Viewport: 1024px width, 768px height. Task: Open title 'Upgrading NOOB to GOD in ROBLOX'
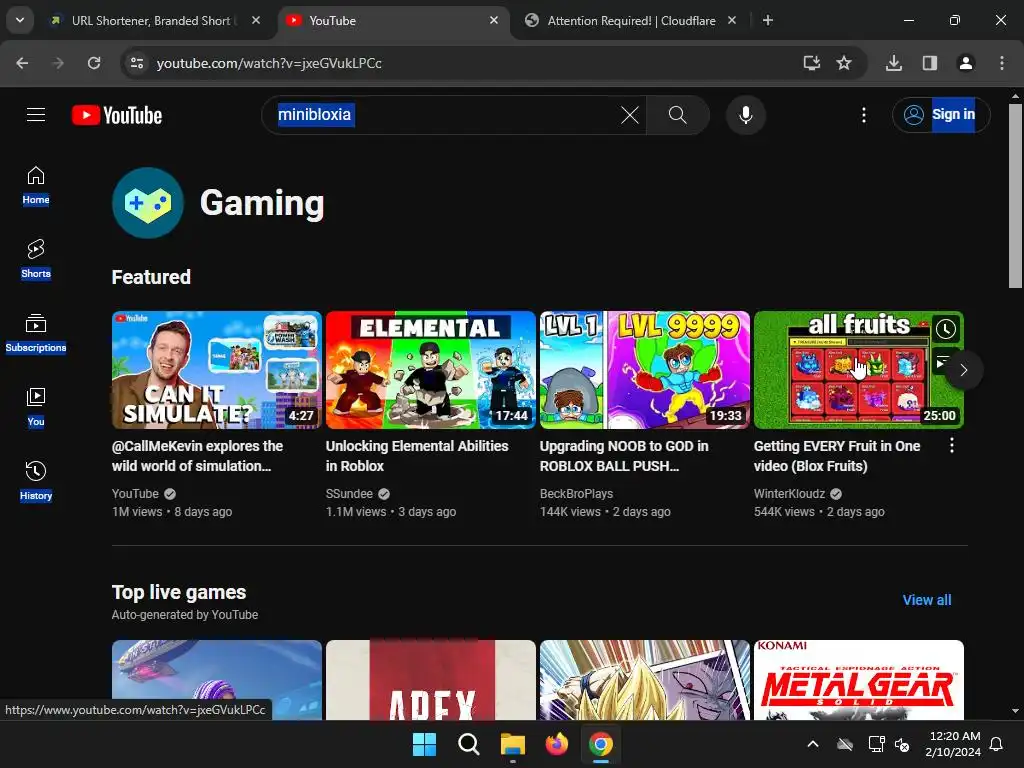[624, 456]
